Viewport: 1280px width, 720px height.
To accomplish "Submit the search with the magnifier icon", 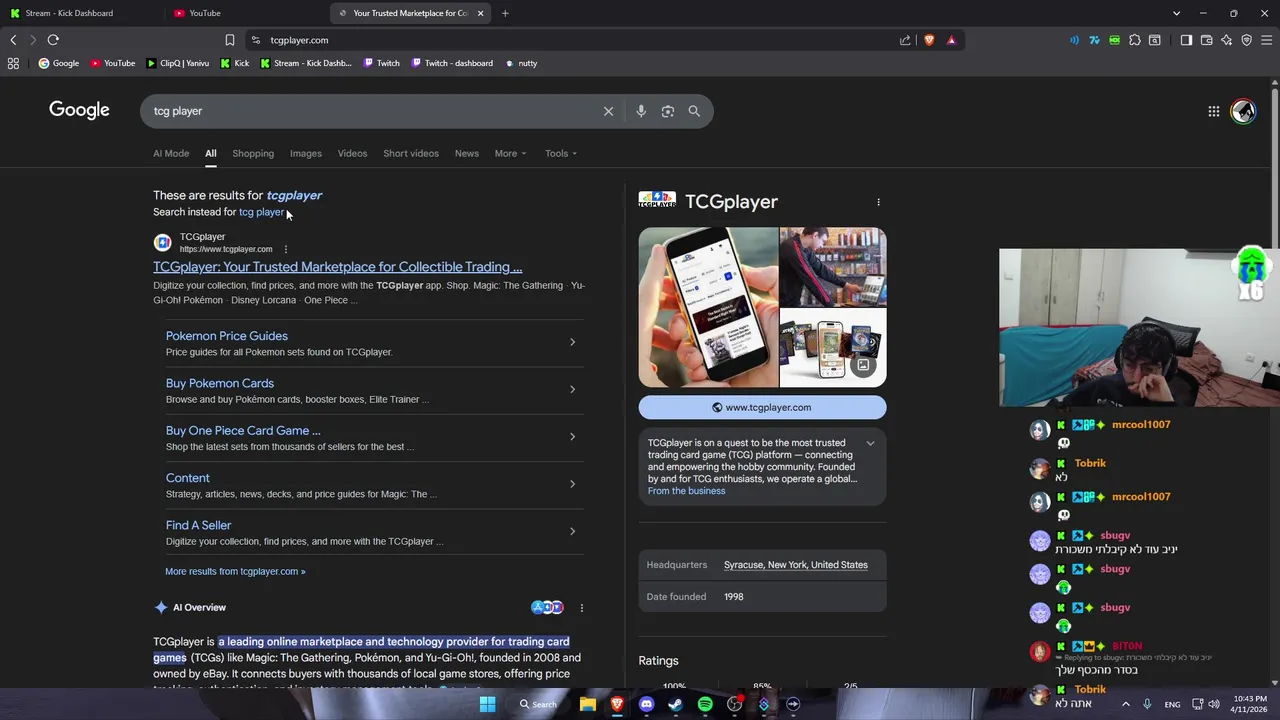I will pos(694,111).
